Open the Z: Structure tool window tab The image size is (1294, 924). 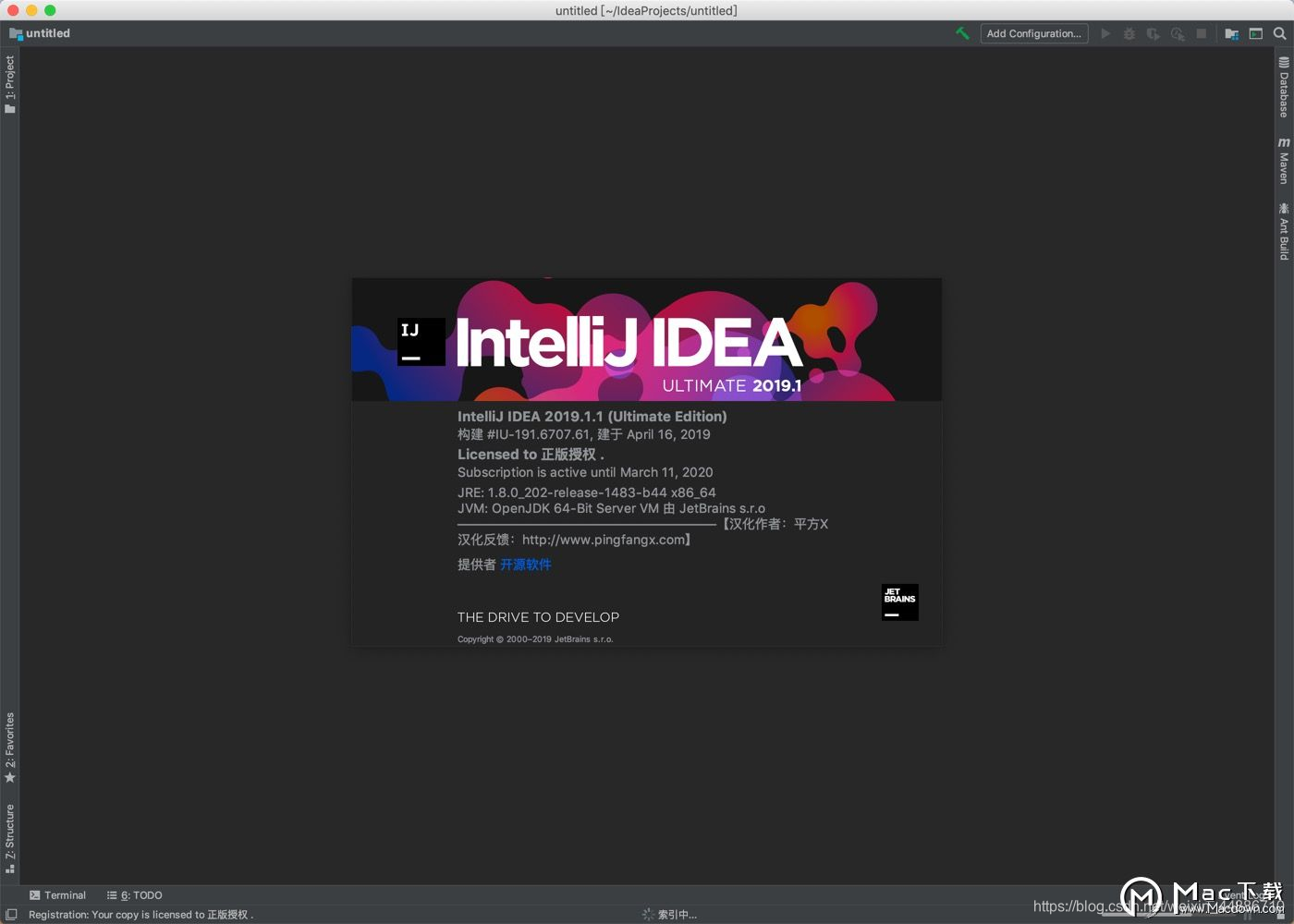(x=9, y=838)
